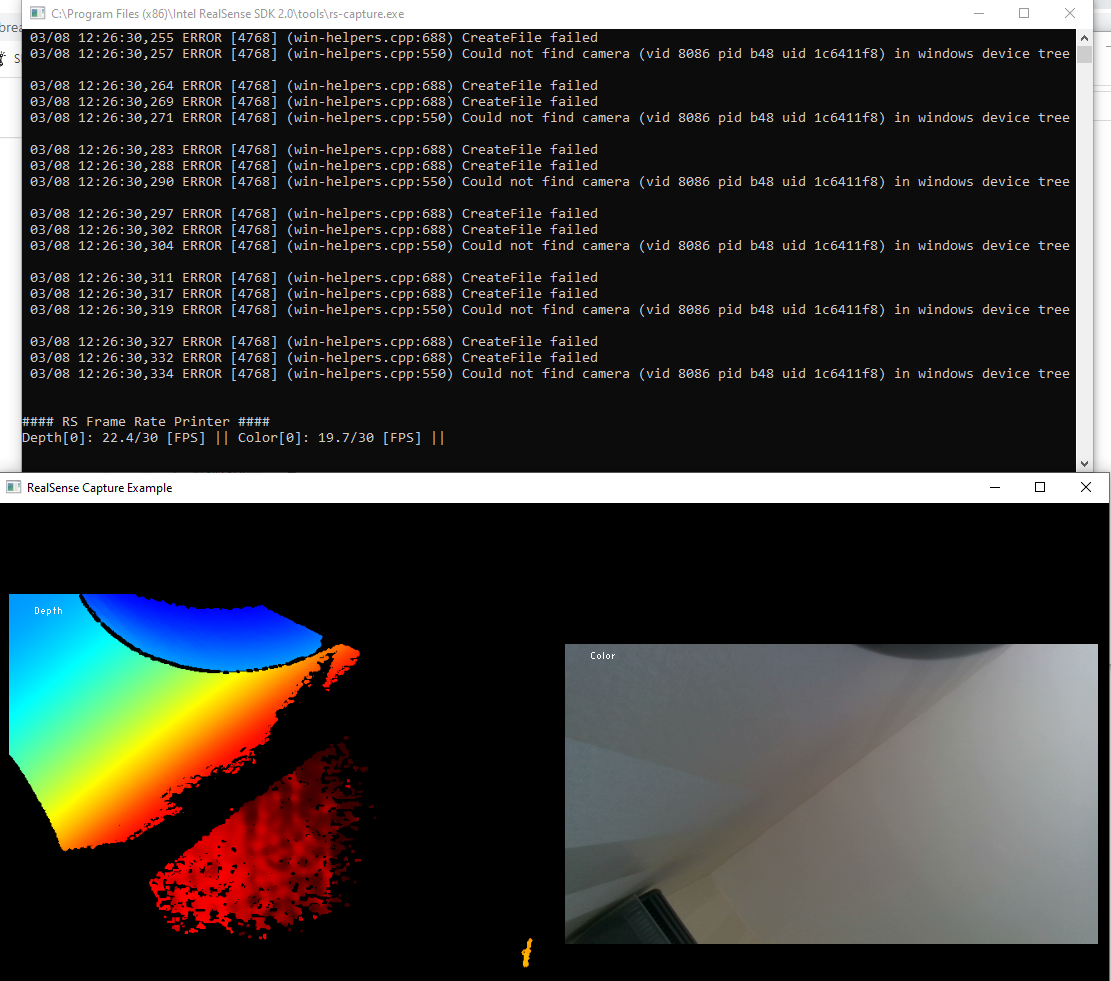Select the rs-capture.exe title bar text
The height and width of the screenshot is (981, 1111).
(x=225, y=13)
